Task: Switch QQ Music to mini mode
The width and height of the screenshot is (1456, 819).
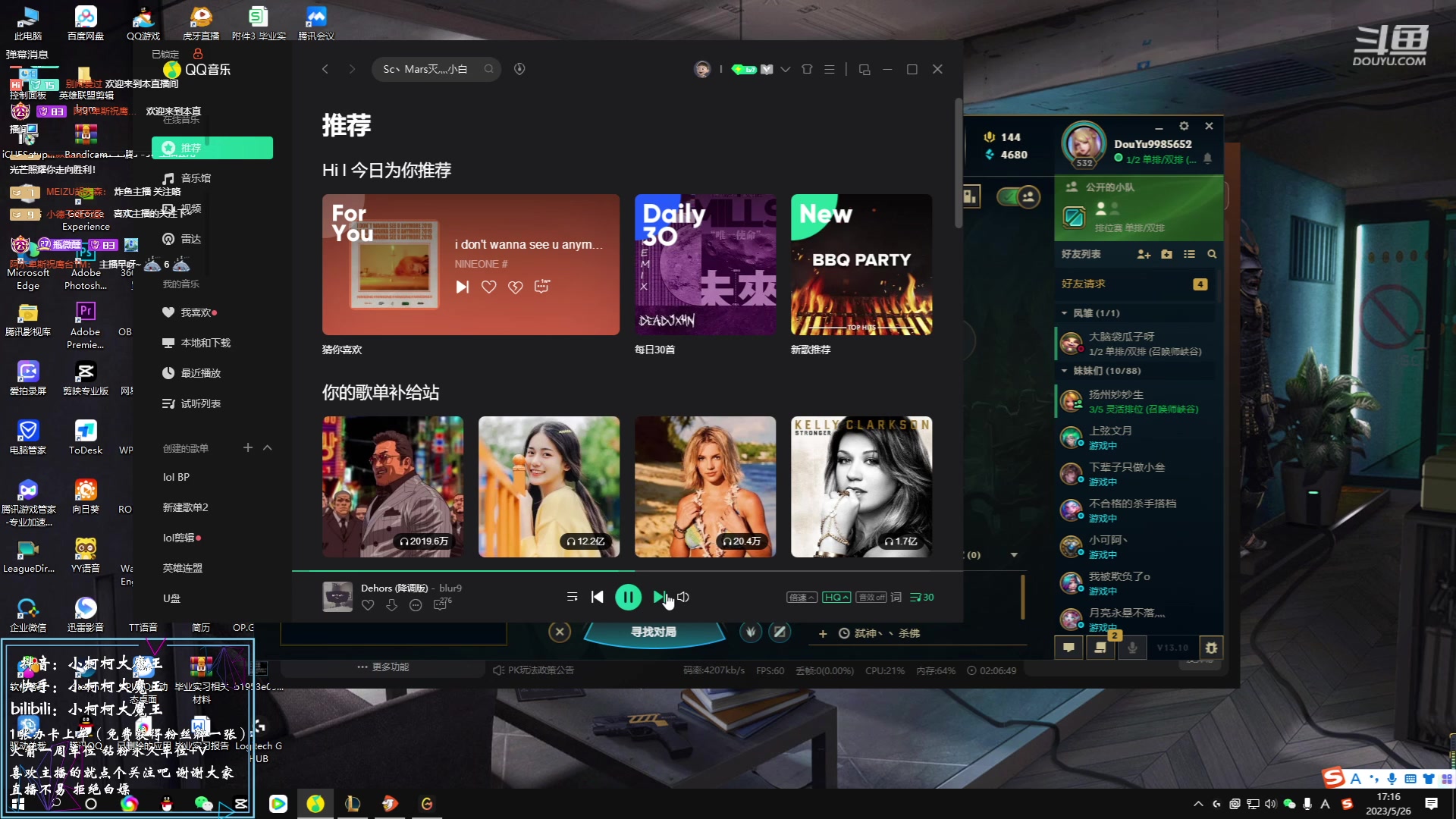Action: tap(864, 69)
